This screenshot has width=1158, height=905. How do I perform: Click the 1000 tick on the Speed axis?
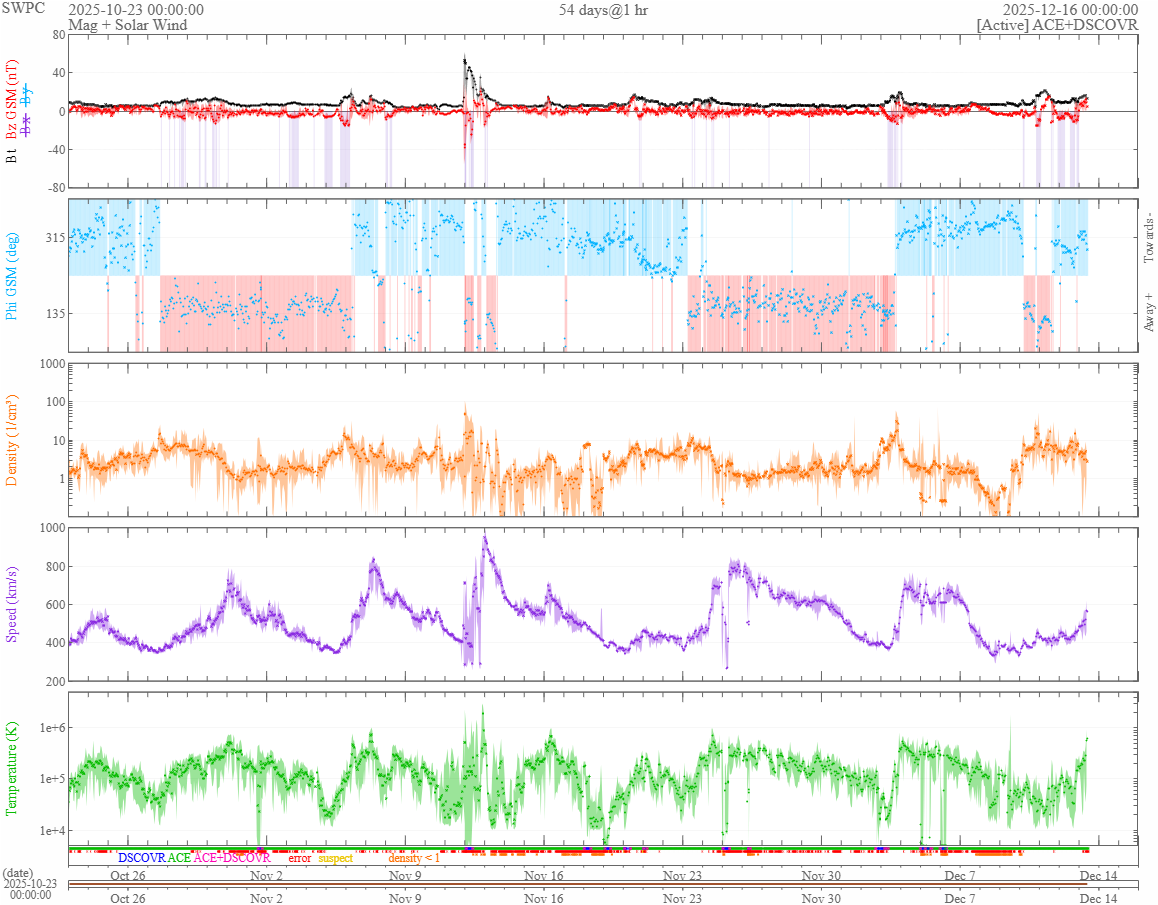point(52,527)
